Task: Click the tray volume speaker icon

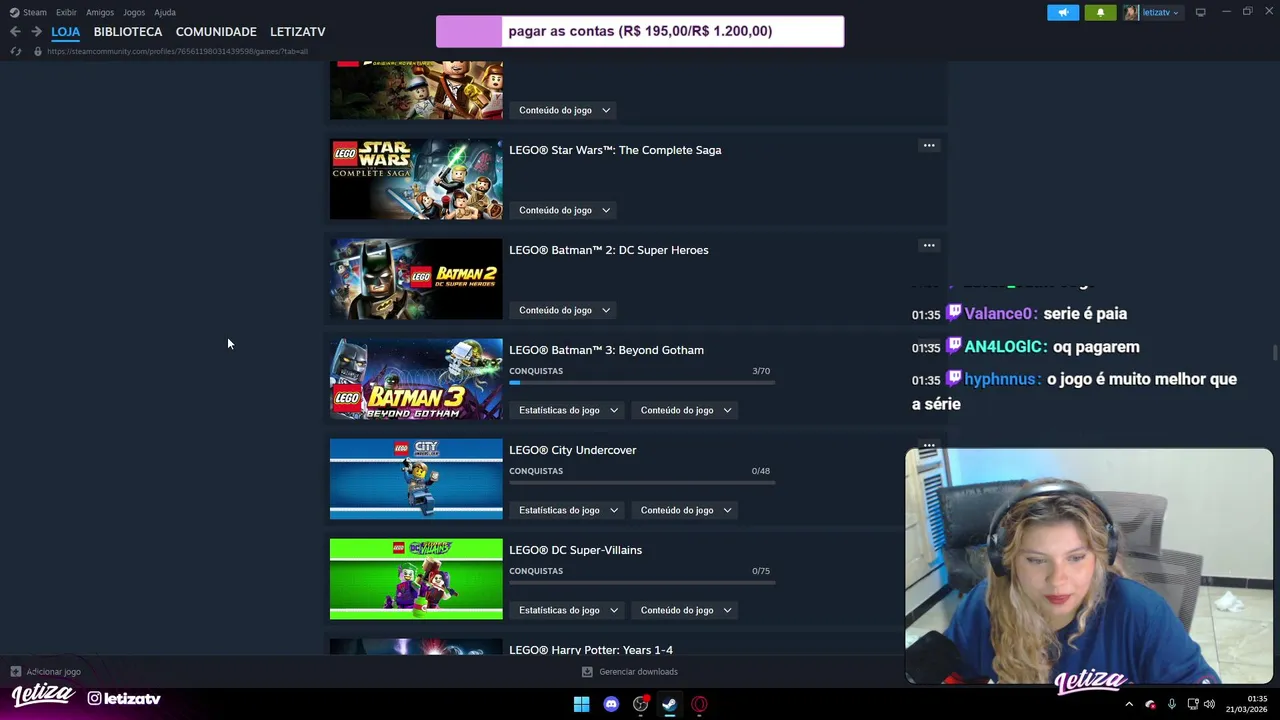Action: pyautogui.click(x=1209, y=704)
